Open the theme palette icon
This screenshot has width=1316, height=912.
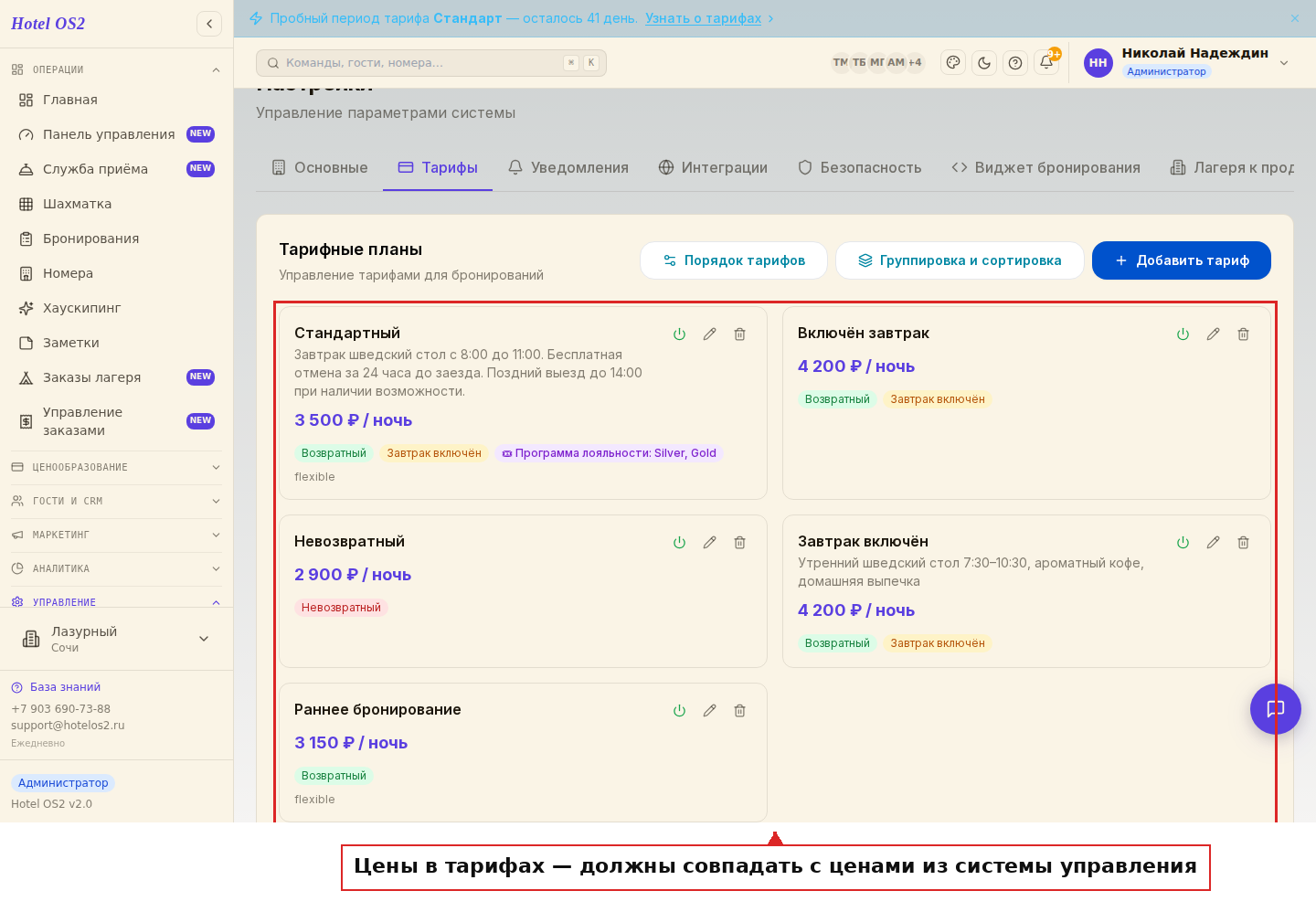coord(953,63)
